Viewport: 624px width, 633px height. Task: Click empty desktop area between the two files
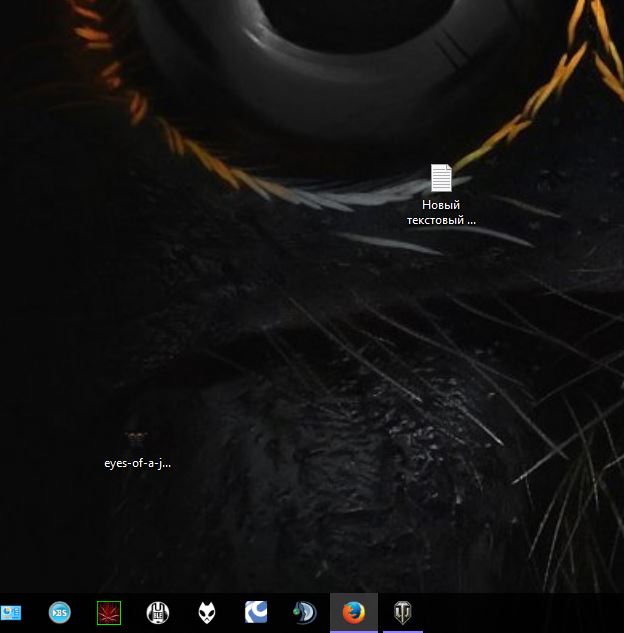pos(290,330)
